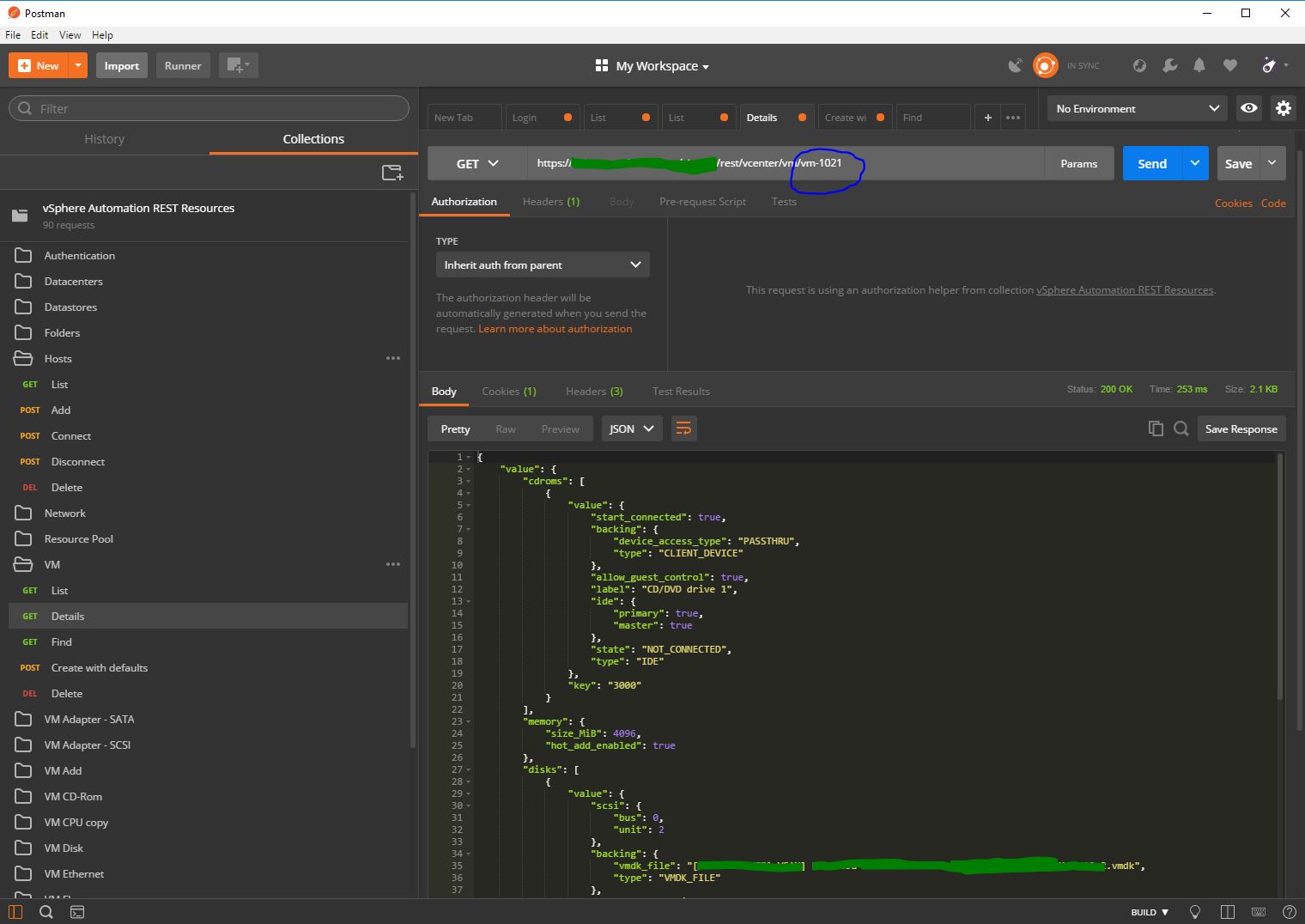Switch to request Headers tab
Viewport: 1305px width, 924px height.
(551, 202)
